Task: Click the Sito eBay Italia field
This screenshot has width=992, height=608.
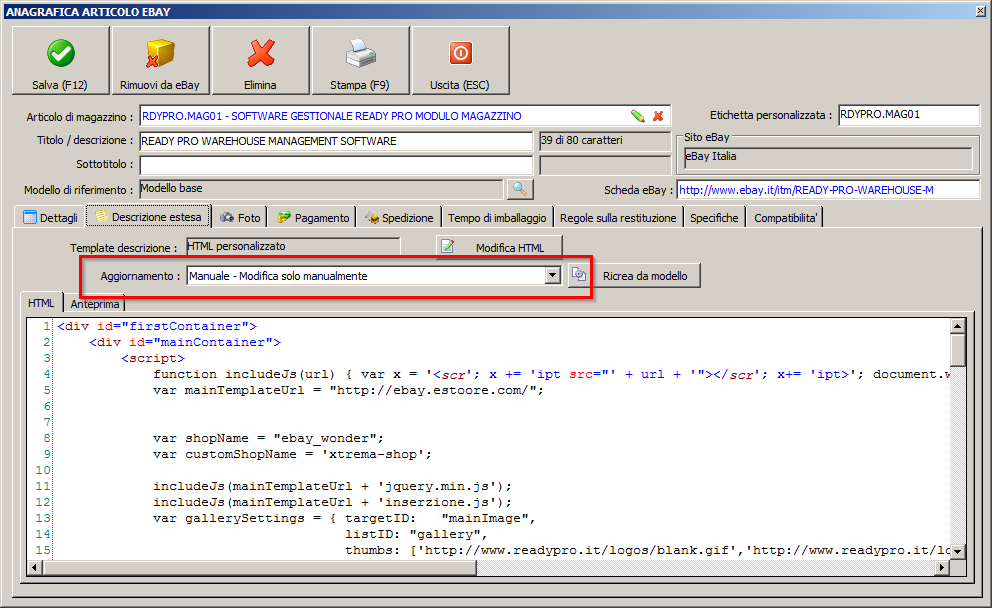Action: coord(828,157)
